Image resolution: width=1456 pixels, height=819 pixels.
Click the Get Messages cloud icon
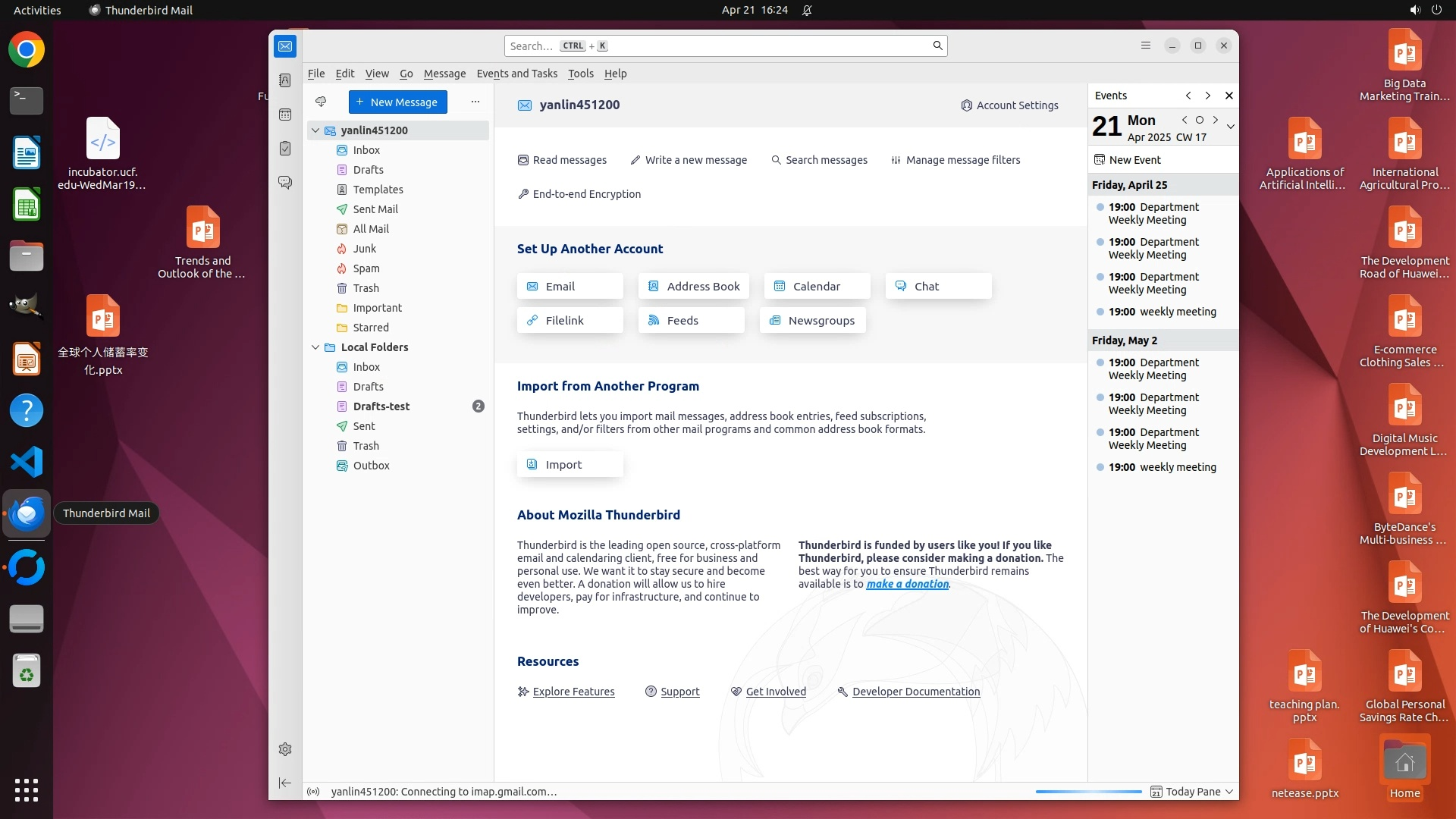tap(321, 102)
